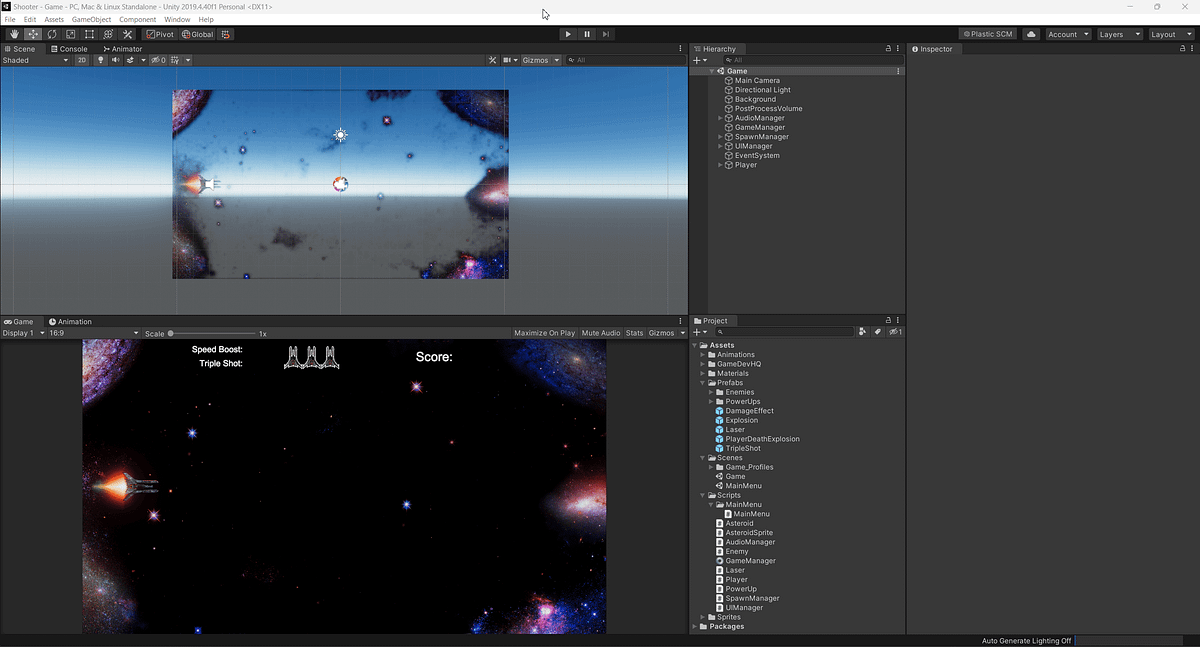Viewport: 1200px width, 647px height.
Task: Select the Hand tool
Action: [13, 33]
